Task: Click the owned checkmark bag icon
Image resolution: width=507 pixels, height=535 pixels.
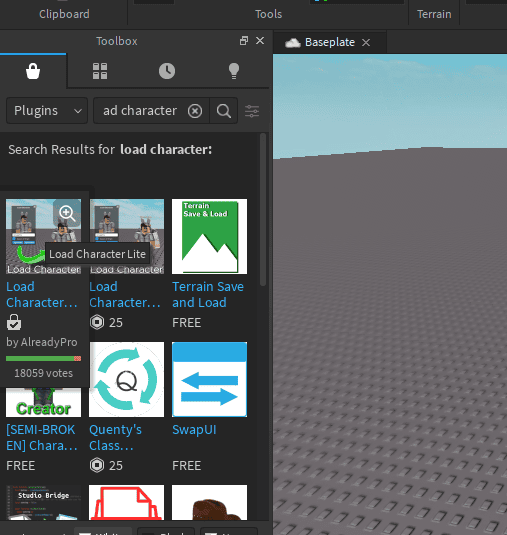Action: point(14,322)
